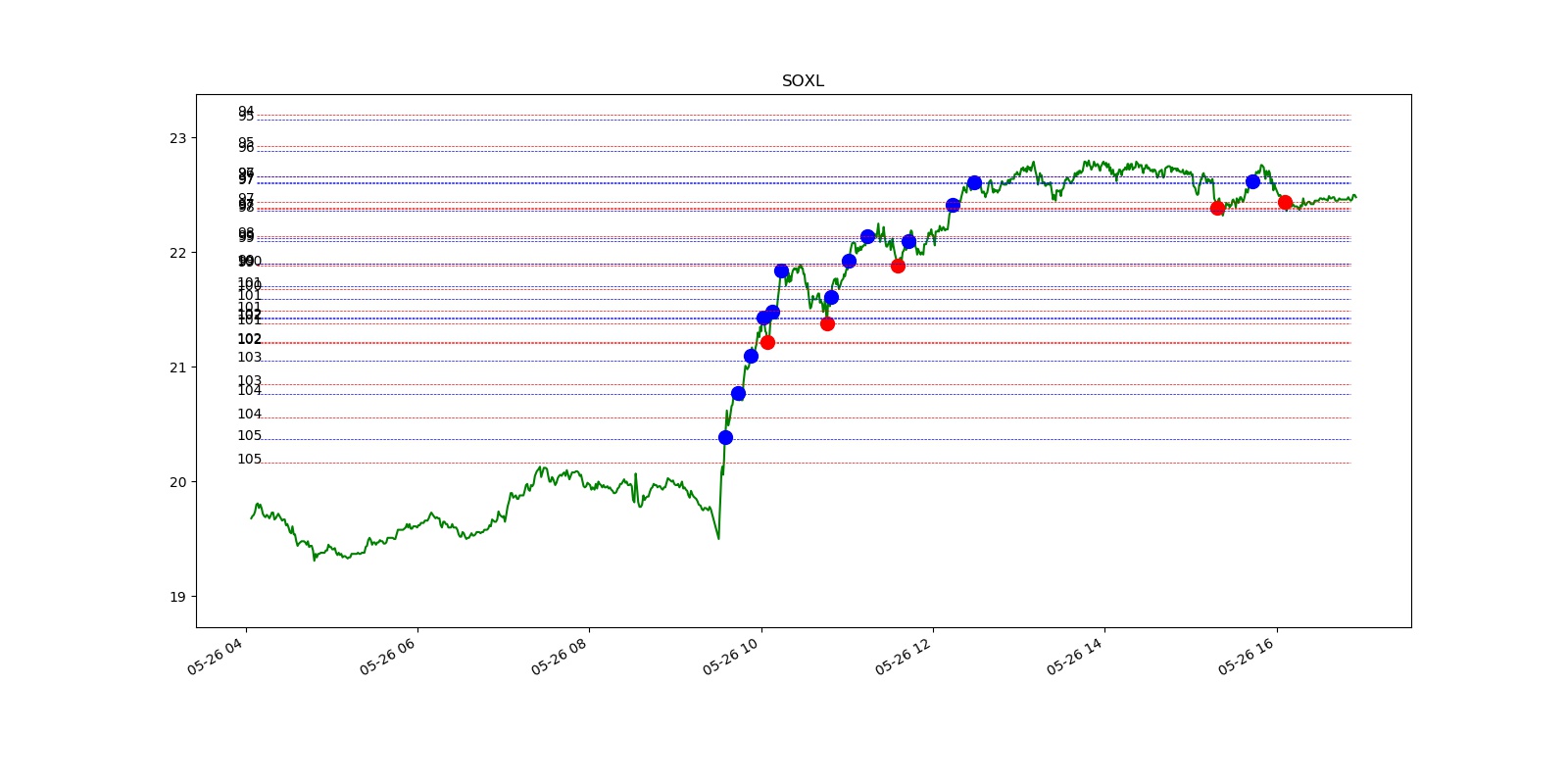
Task: Select the red marker near 21.4 before 11:00
Action: 827,323
